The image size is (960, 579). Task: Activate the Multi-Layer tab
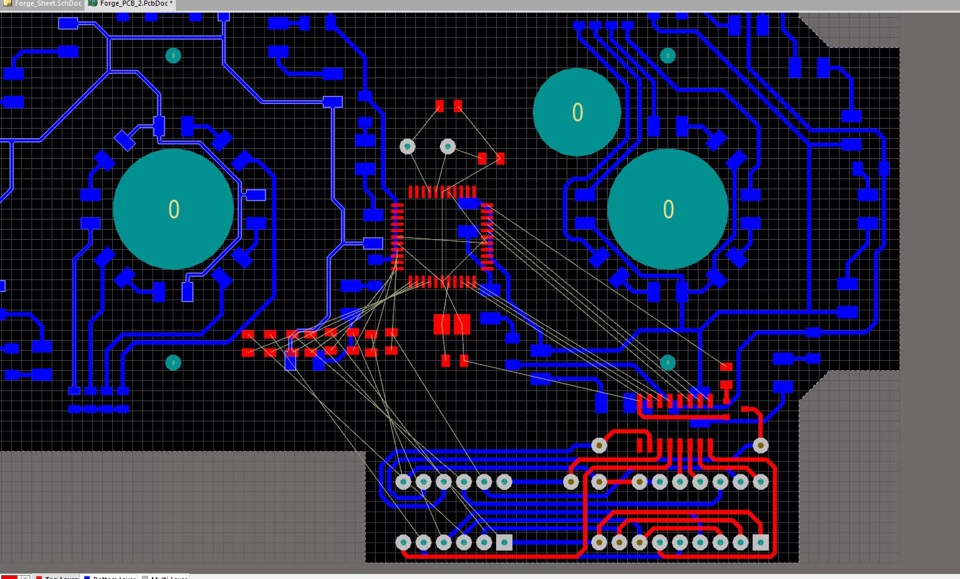[x=163, y=577]
